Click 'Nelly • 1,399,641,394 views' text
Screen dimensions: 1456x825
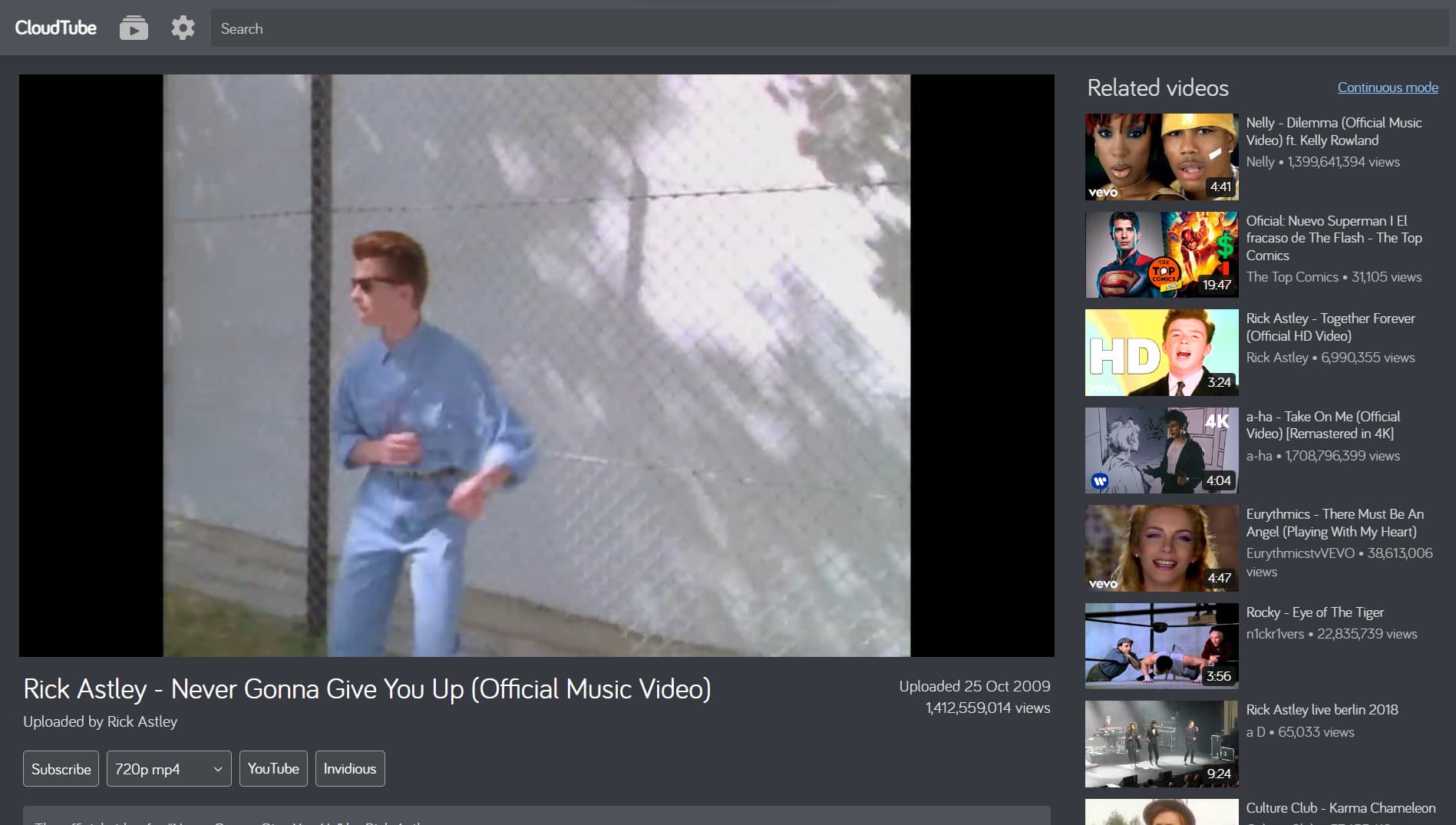1323,162
